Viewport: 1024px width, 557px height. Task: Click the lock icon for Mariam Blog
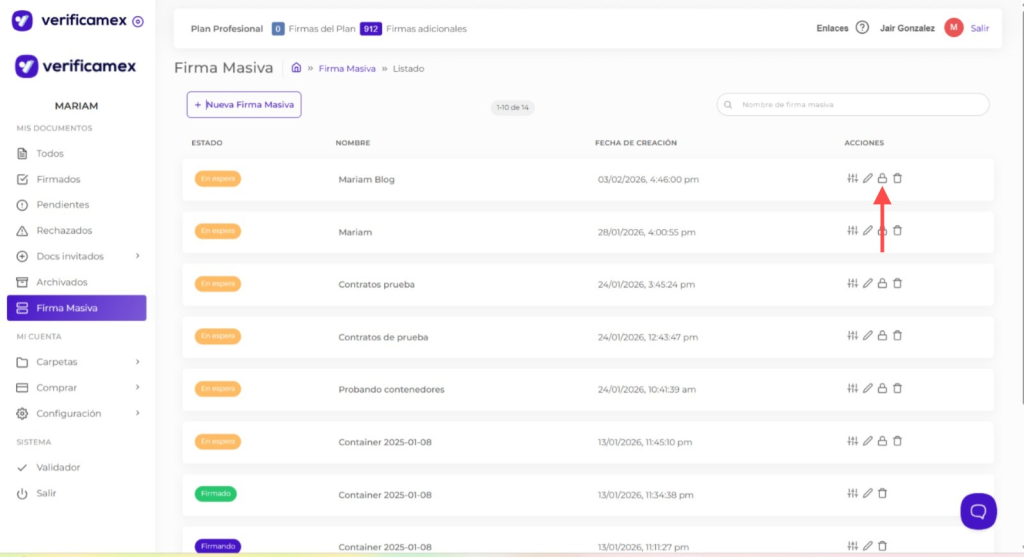click(x=882, y=179)
